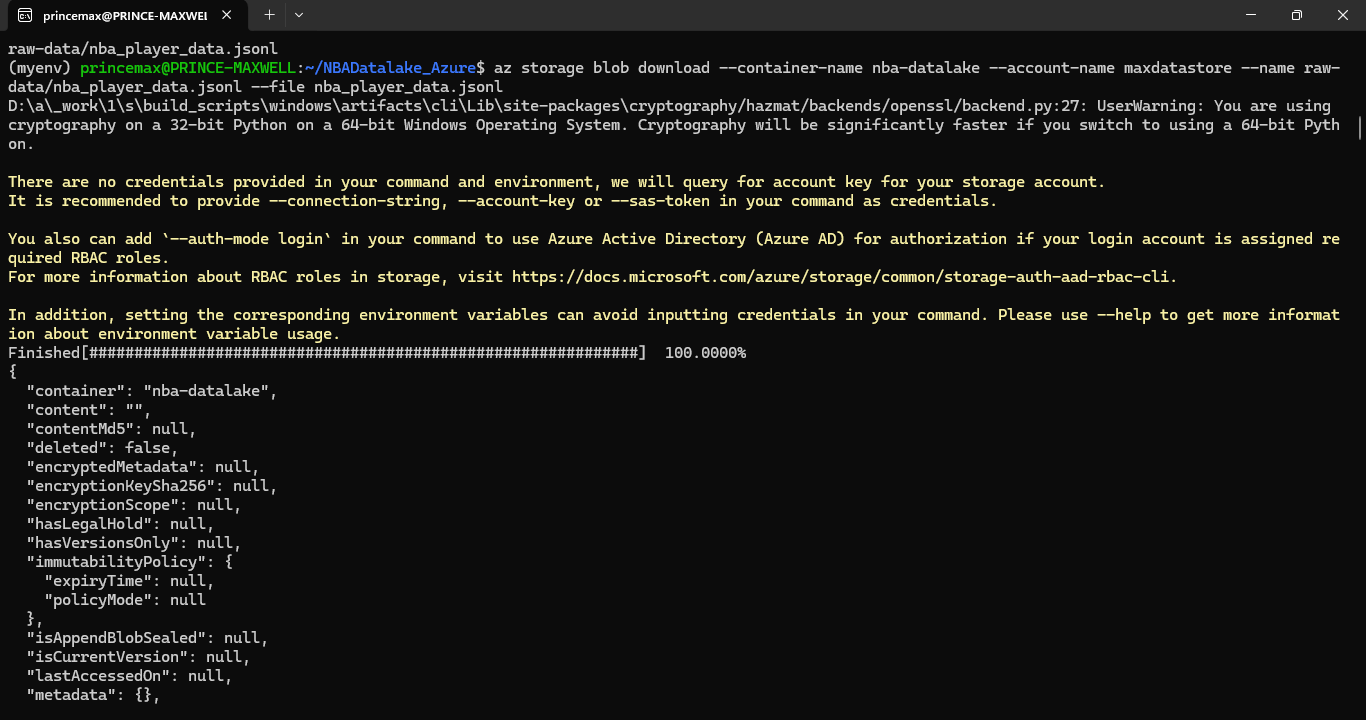Viewport: 1366px width, 720px height.
Task: Click the '--auth-mode login' advice line
Action: (674, 249)
